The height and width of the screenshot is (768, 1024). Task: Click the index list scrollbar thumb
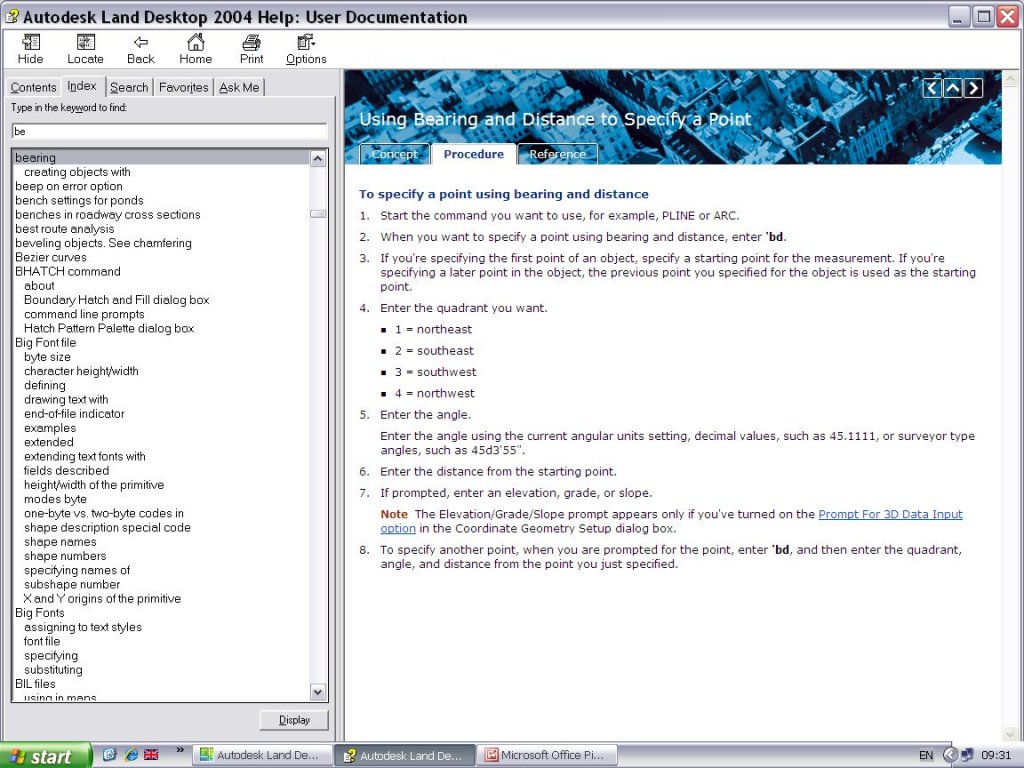tap(318, 214)
